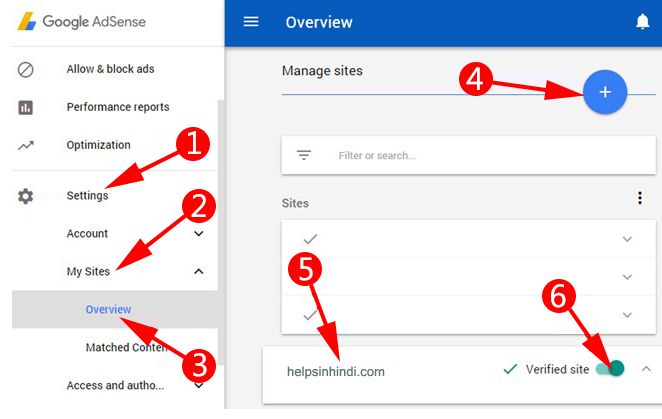
Task: Click the sidebar scrollbar
Action: tap(221, 232)
